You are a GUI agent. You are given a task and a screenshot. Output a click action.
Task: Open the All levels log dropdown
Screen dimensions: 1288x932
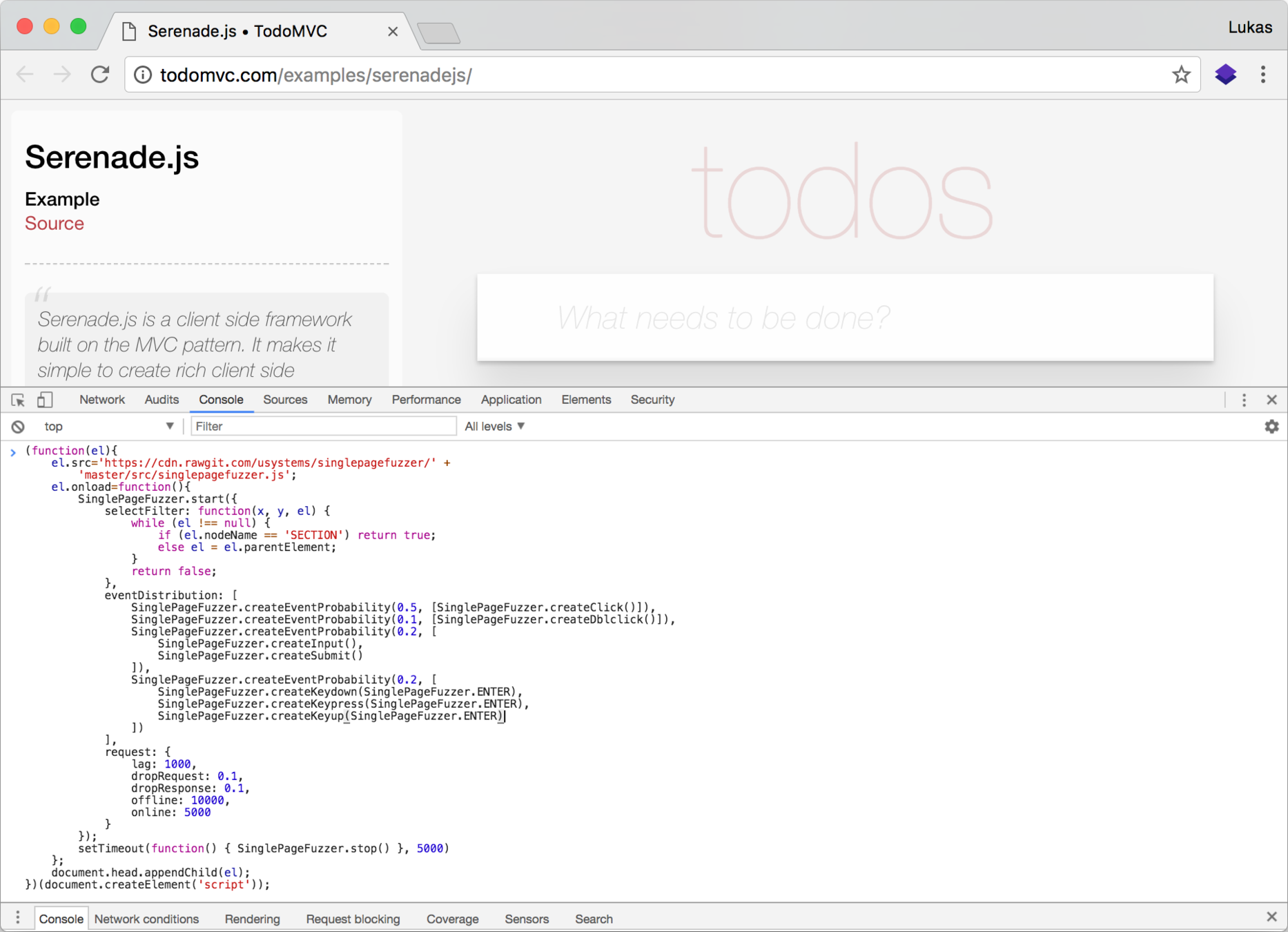click(495, 427)
